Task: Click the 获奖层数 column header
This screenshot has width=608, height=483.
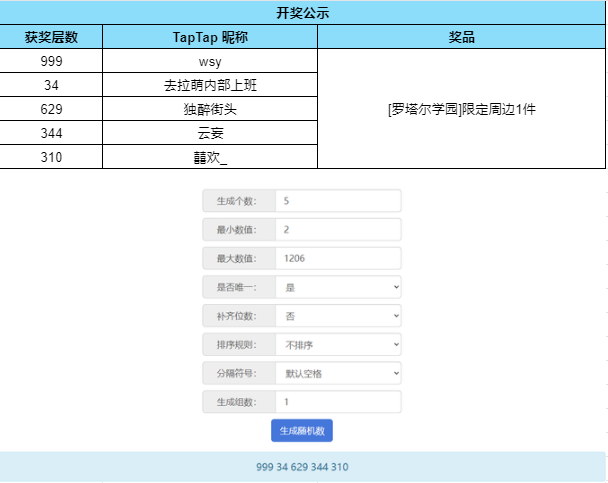Action: (51, 37)
